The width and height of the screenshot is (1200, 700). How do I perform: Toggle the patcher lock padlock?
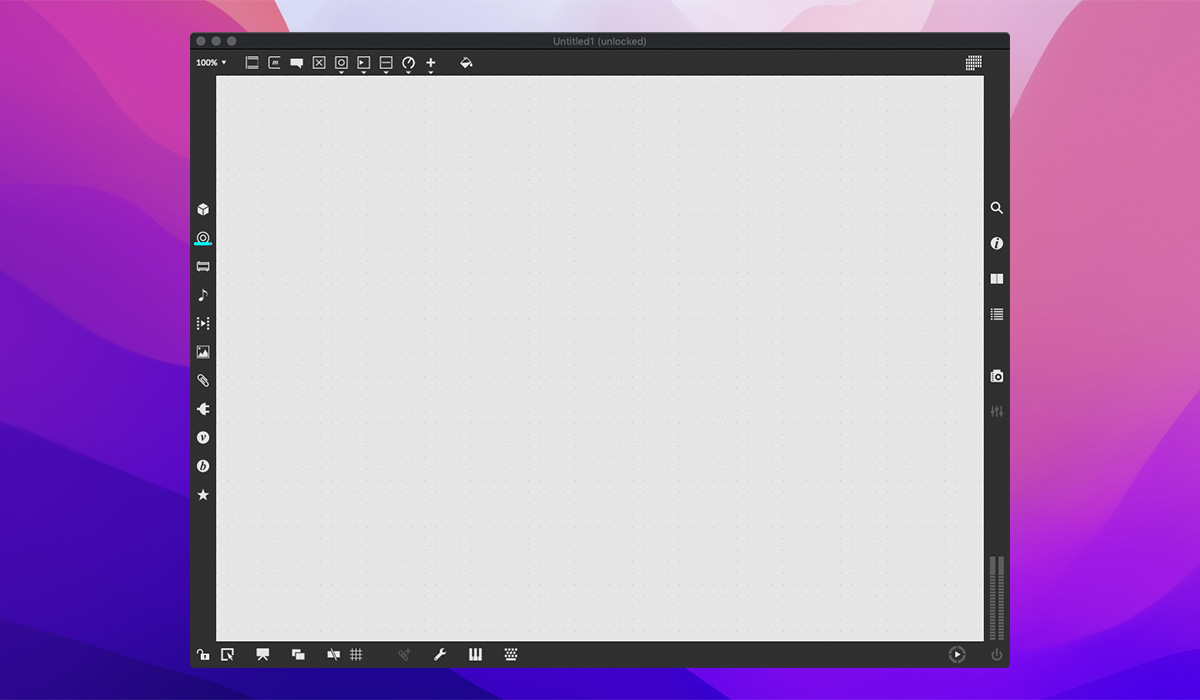(203, 655)
